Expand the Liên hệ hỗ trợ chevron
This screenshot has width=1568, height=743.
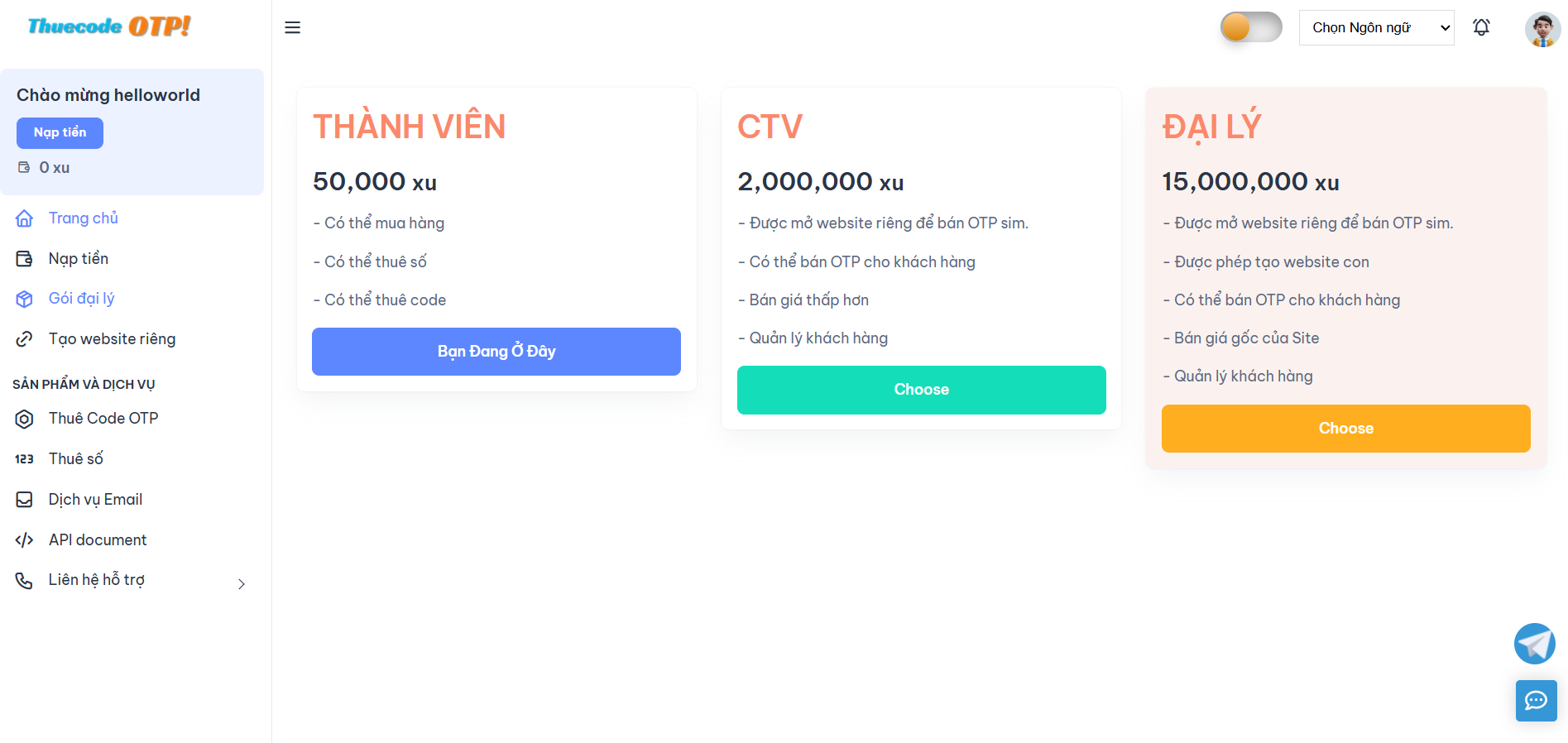[x=242, y=584]
